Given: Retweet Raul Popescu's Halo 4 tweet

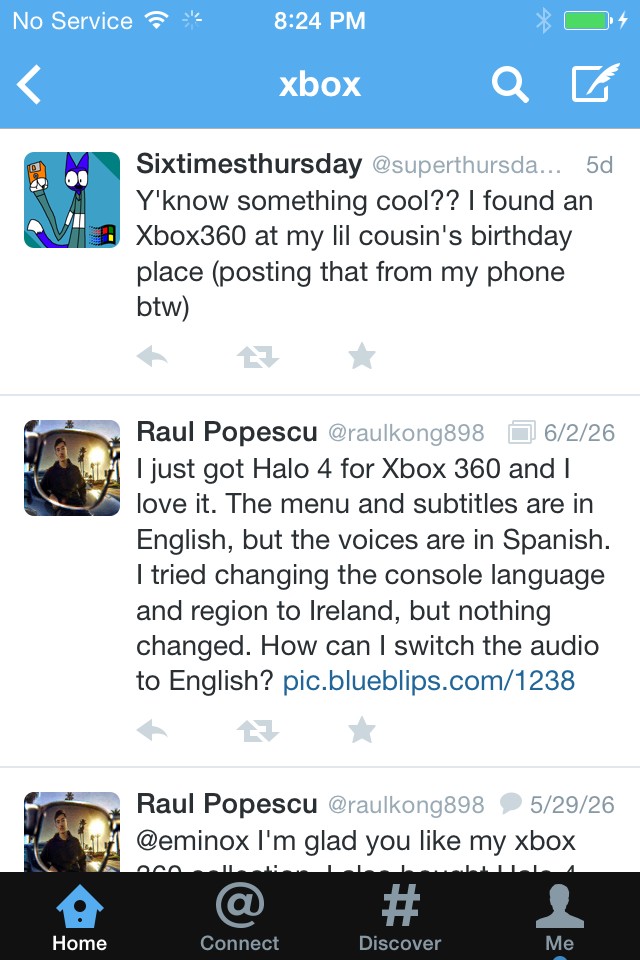Looking at the screenshot, I should (258, 730).
